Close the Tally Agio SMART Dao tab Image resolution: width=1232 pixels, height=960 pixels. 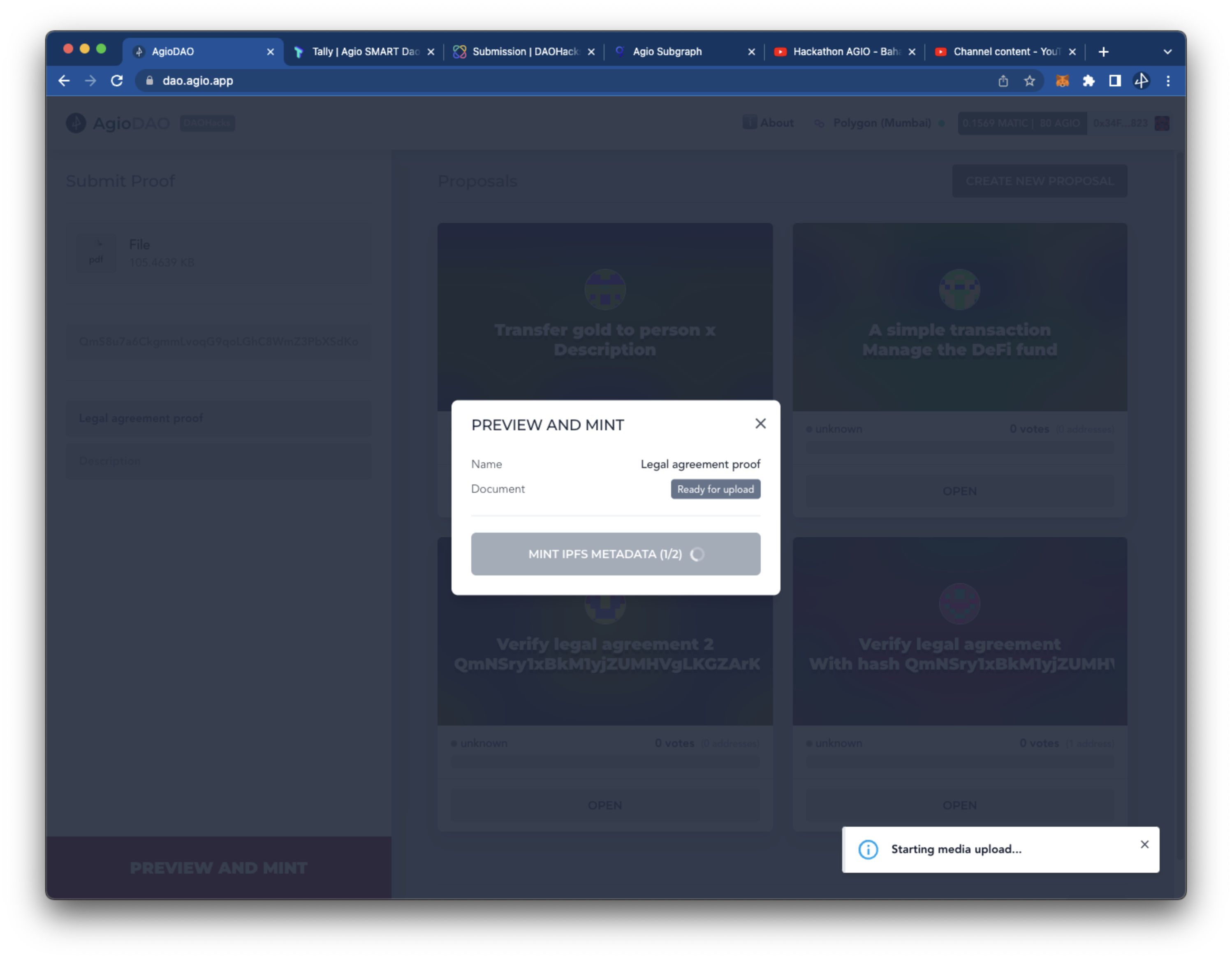pyautogui.click(x=431, y=52)
